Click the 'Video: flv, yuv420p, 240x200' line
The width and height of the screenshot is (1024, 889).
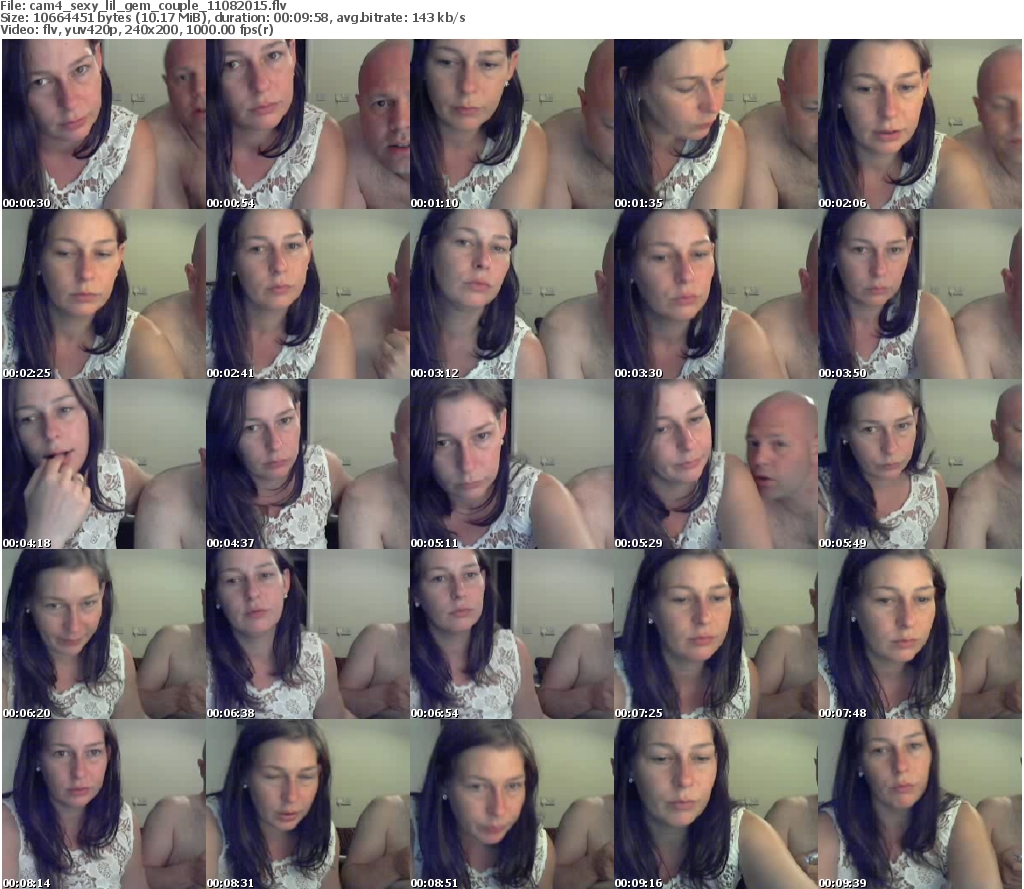point(136,29)
